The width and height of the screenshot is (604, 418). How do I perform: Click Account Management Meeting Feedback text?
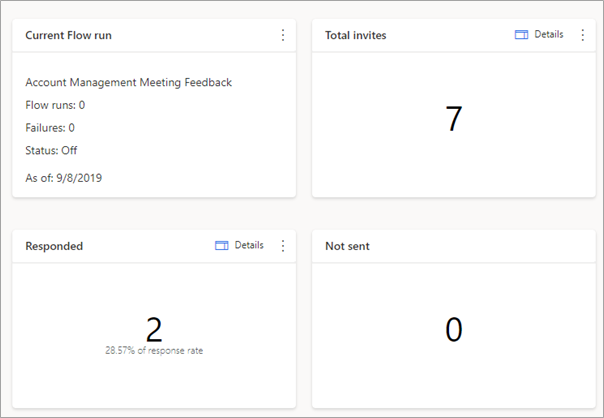click(129, 82)
